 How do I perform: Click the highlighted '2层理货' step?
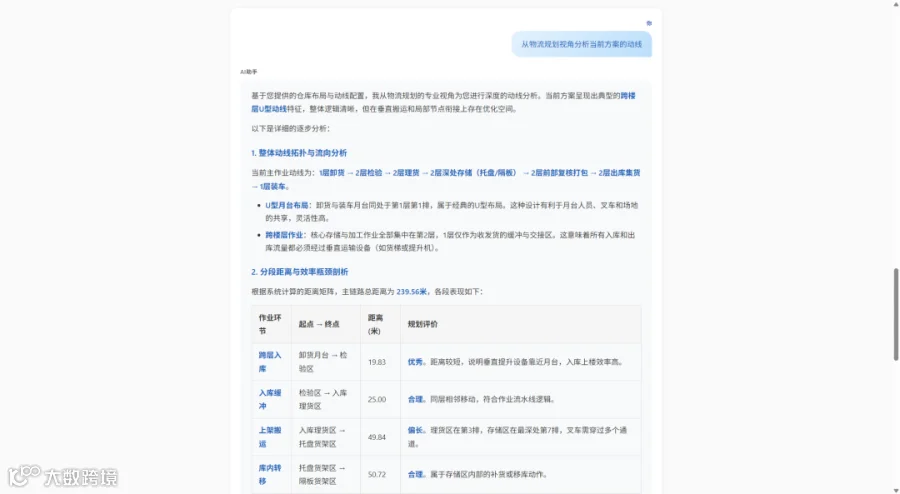click(x=406, y=173)
